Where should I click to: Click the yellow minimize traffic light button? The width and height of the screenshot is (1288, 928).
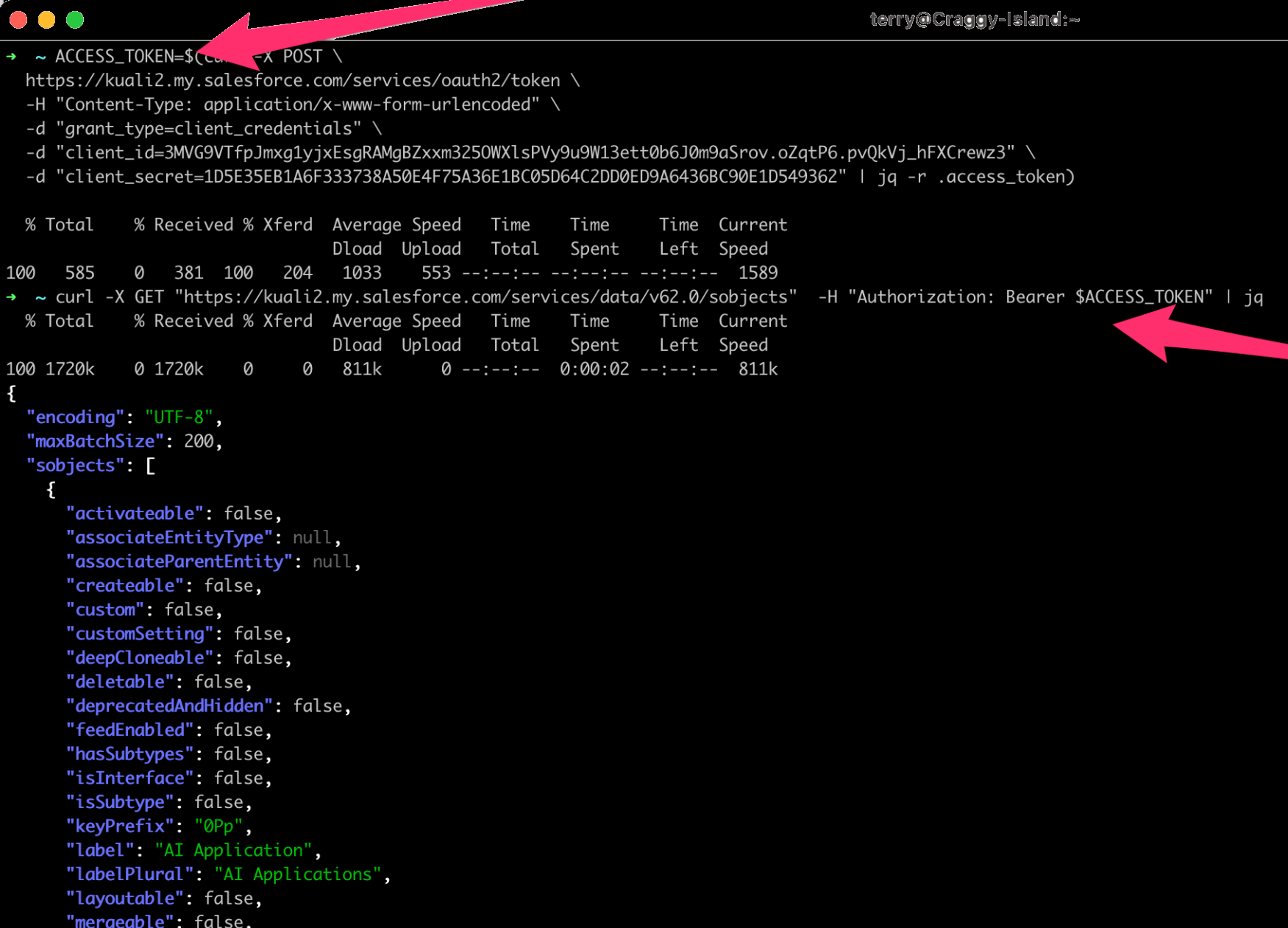coord(46,20)
